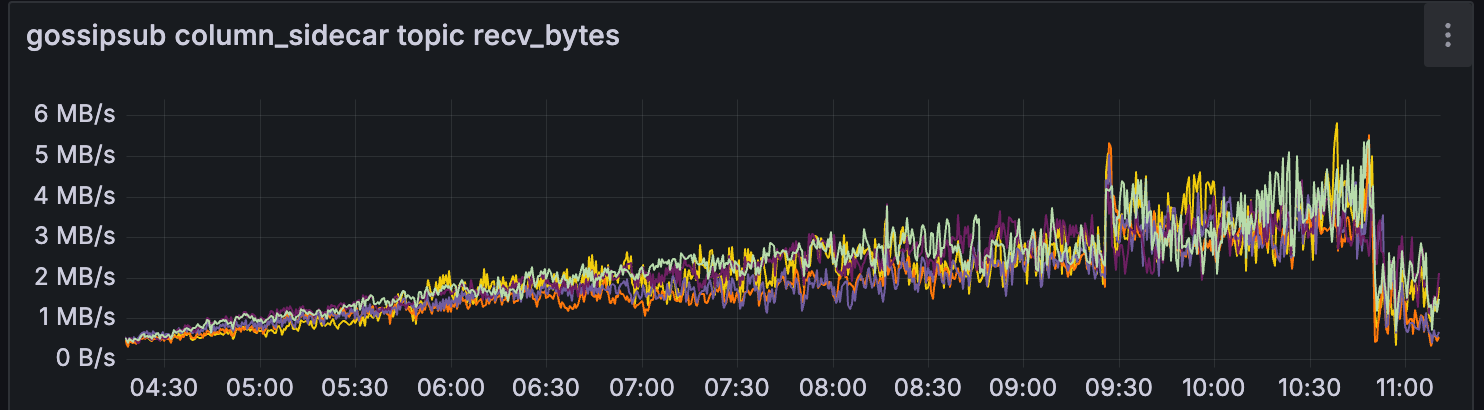Viewport: 1484px width, 410px height.
Task: Click the highest yellow peak near 10:40
Action: [x=1336, y=125]
